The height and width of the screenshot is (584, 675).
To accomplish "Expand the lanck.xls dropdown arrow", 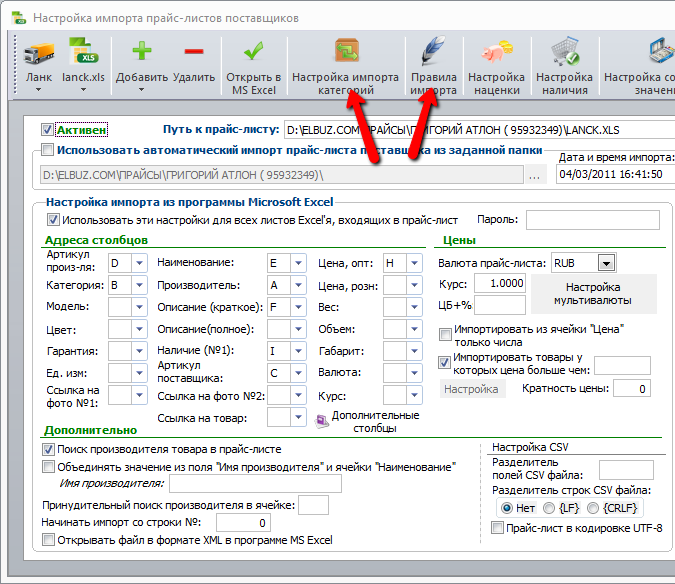I will click(x=83, y=90).
